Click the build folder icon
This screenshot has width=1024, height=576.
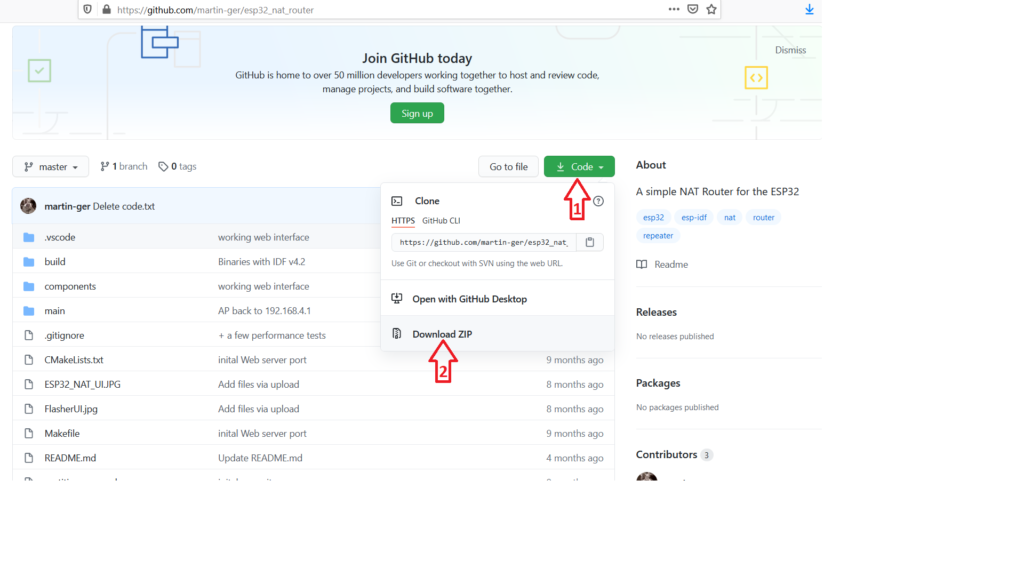pyautogui.click(x=29, y=262)
